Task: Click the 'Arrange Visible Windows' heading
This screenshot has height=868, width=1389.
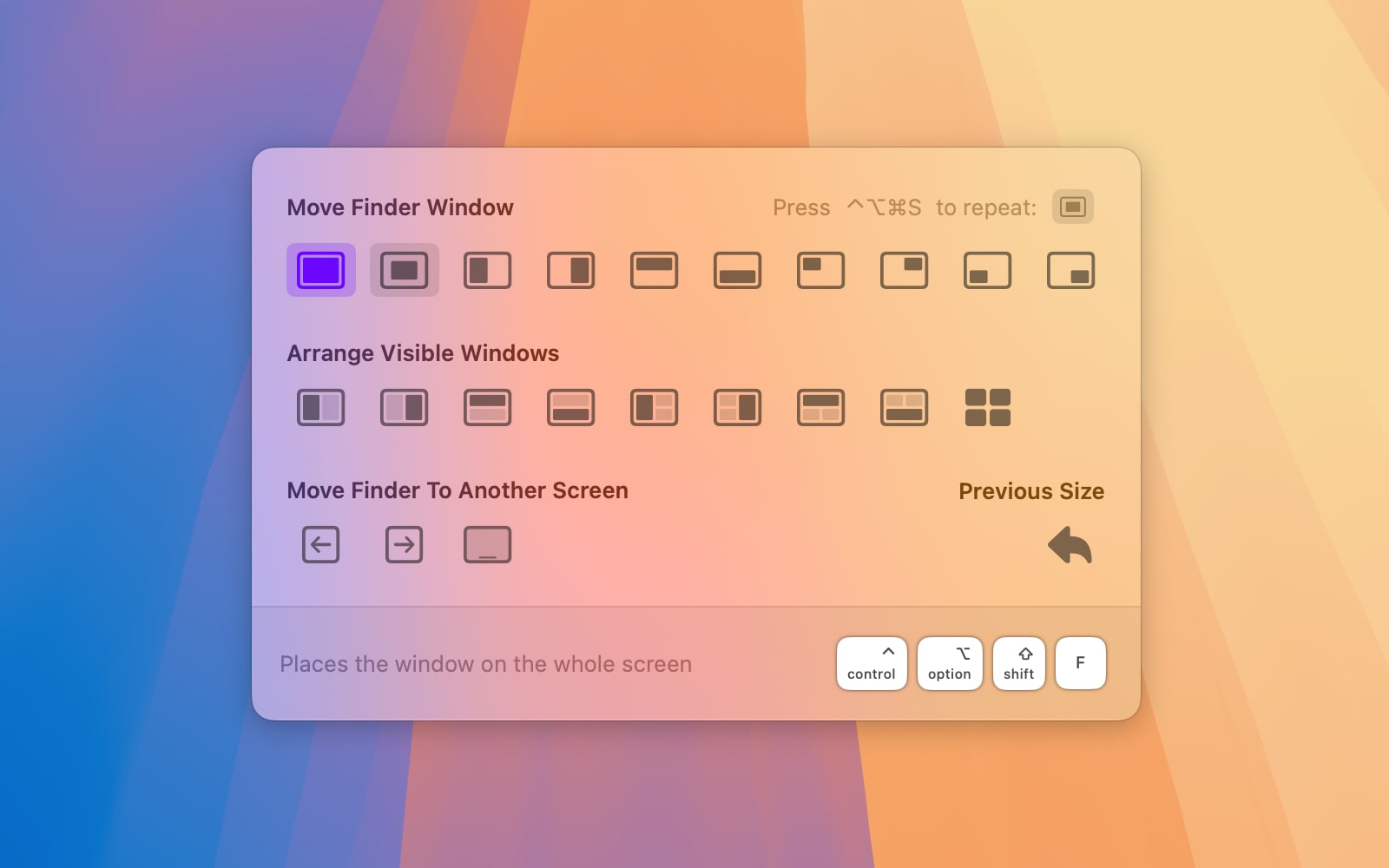Action: click(x=423, y=353)
